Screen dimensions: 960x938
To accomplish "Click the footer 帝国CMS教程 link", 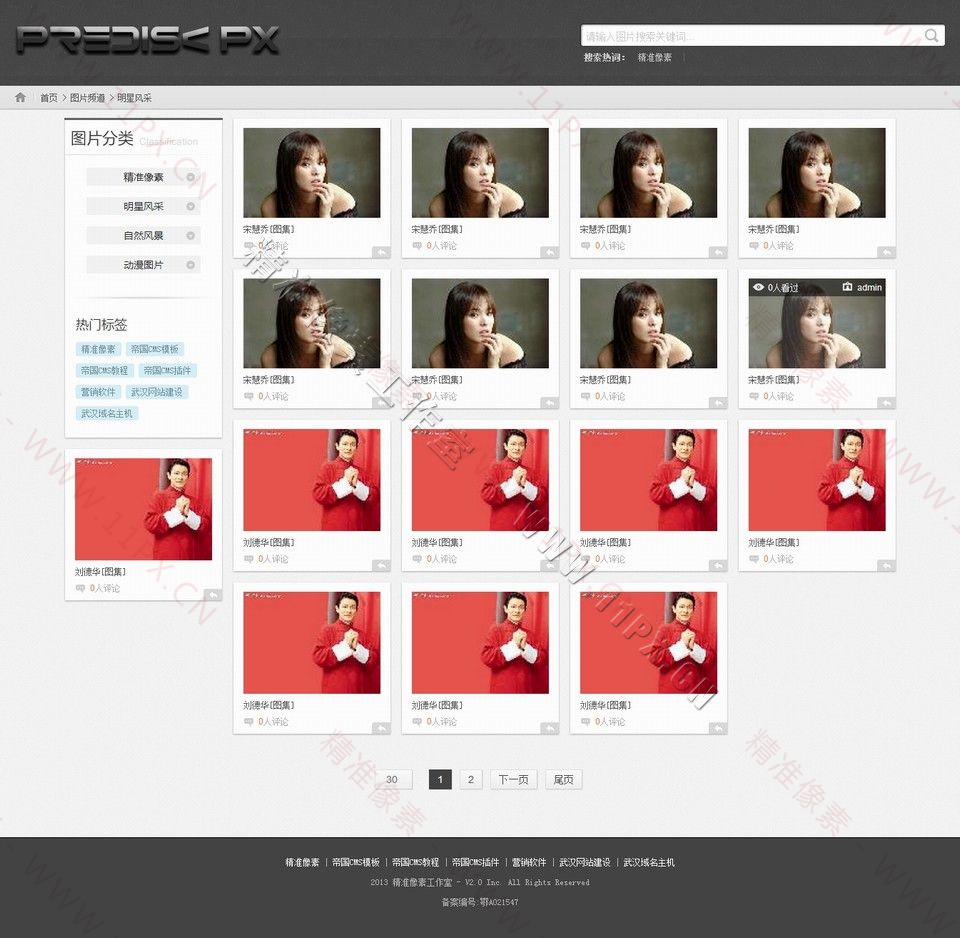I will pyautogui.click(x=416, y=863).
